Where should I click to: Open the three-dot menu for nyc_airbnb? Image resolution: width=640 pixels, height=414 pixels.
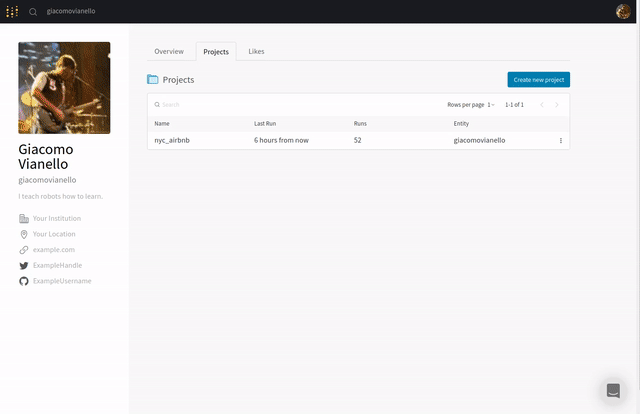pyautogui.click(x=561, y=140)
